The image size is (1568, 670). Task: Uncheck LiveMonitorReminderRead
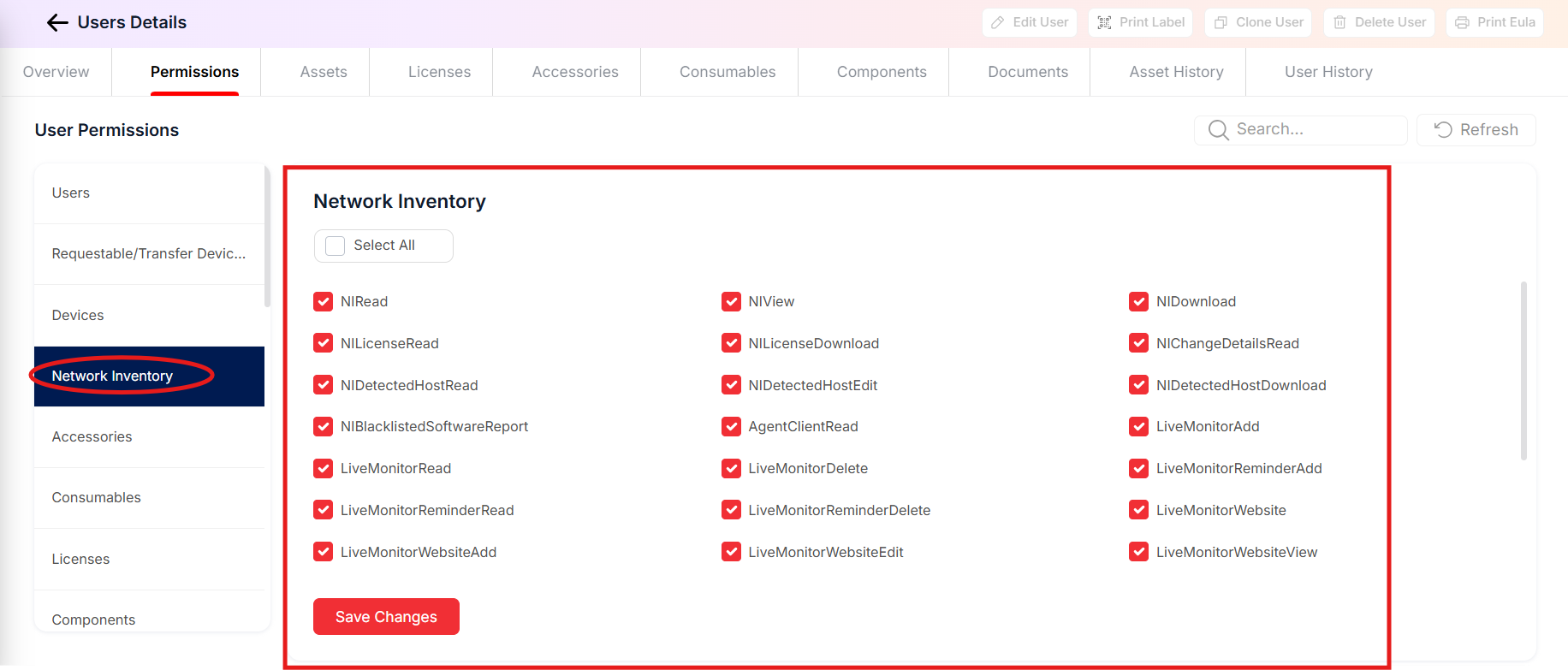(323, 510)
